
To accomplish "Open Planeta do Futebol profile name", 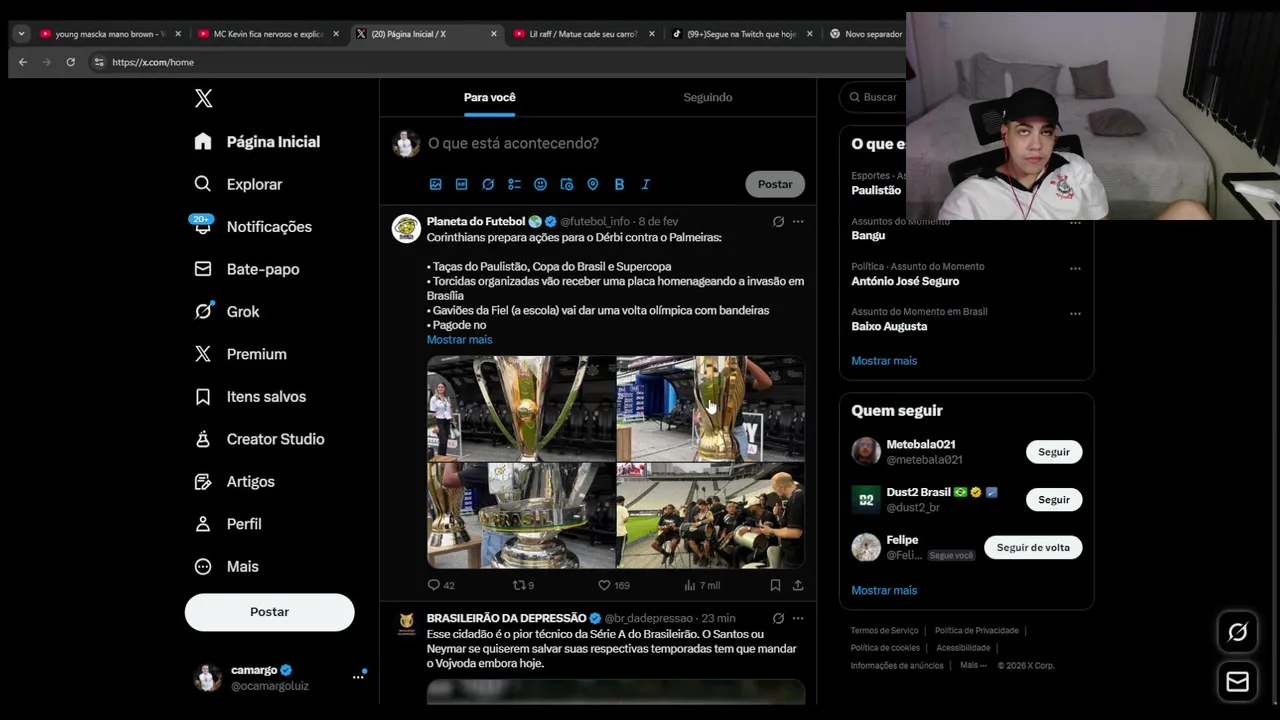I will coord(476,221).
